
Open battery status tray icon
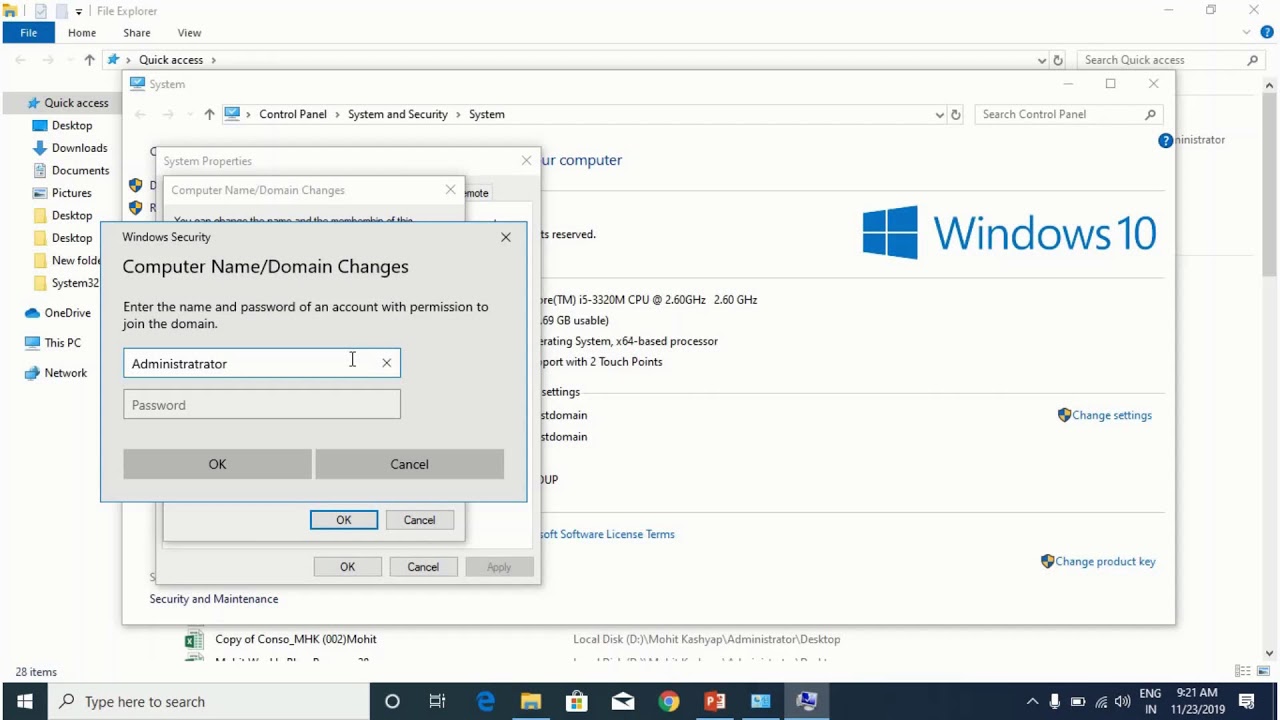point(1078,701)
